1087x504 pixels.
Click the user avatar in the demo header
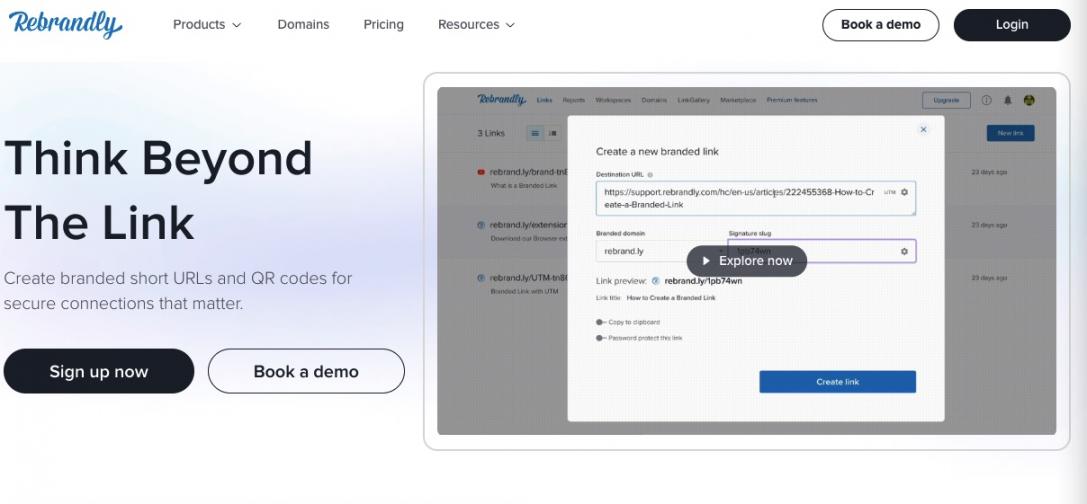point(1029,100)
